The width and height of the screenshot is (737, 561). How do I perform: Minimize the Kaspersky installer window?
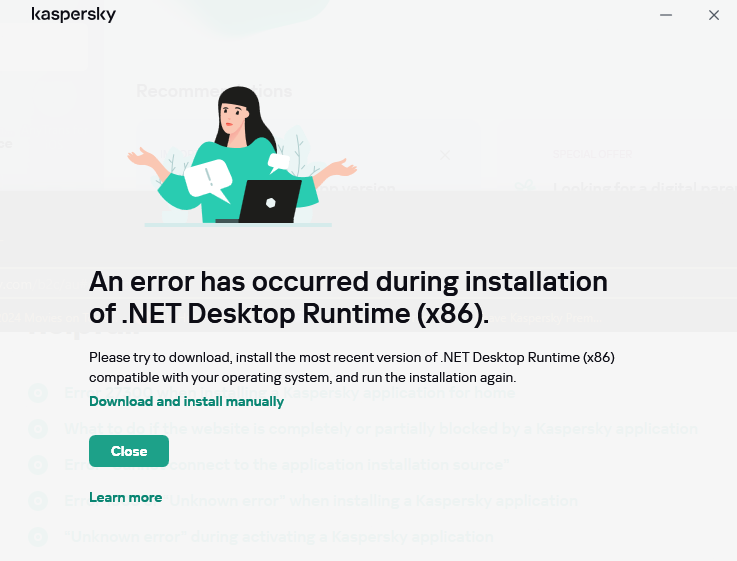tap(666, 15)
